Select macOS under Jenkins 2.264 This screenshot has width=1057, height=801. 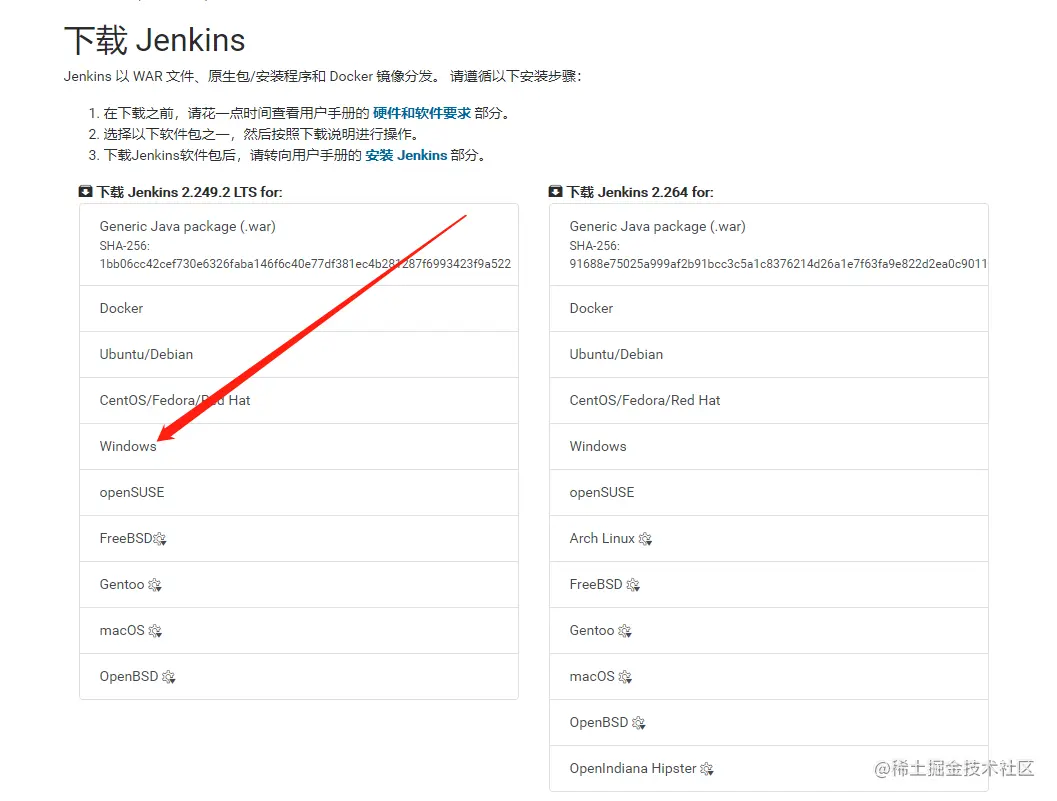click(768, 676)
